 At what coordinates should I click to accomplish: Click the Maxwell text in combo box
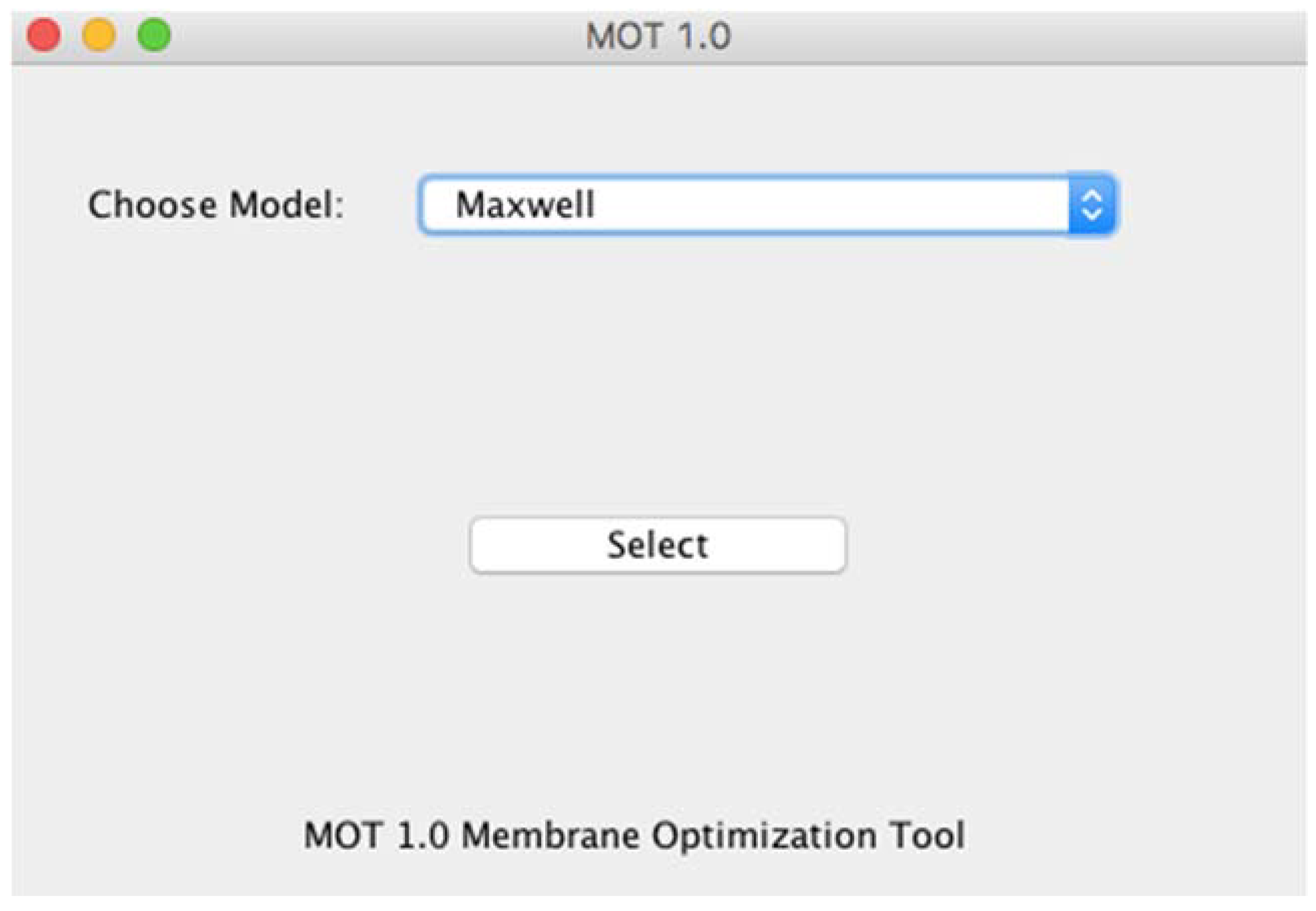click(525, 205)
